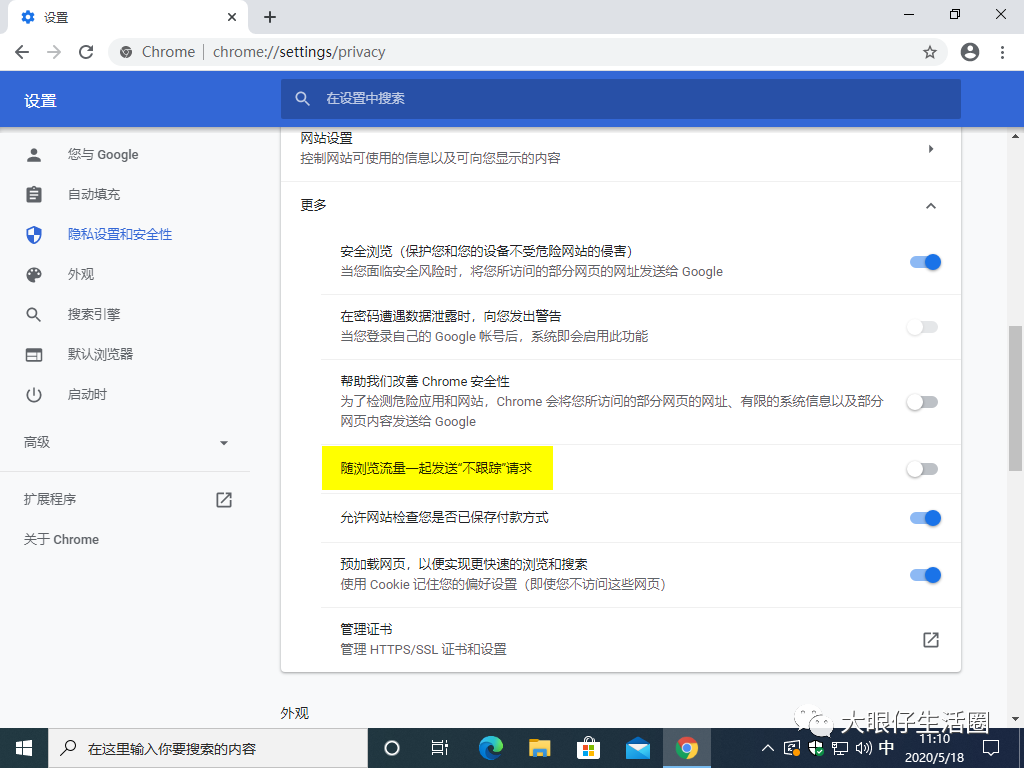Click the search magnifier in settings bar

[302, 99]
